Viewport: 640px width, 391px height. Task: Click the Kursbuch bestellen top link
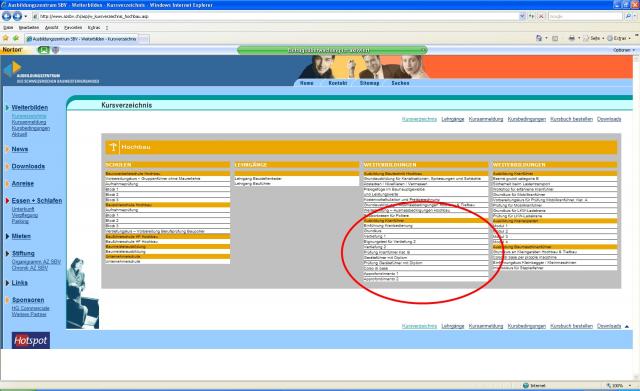point(571,119)
